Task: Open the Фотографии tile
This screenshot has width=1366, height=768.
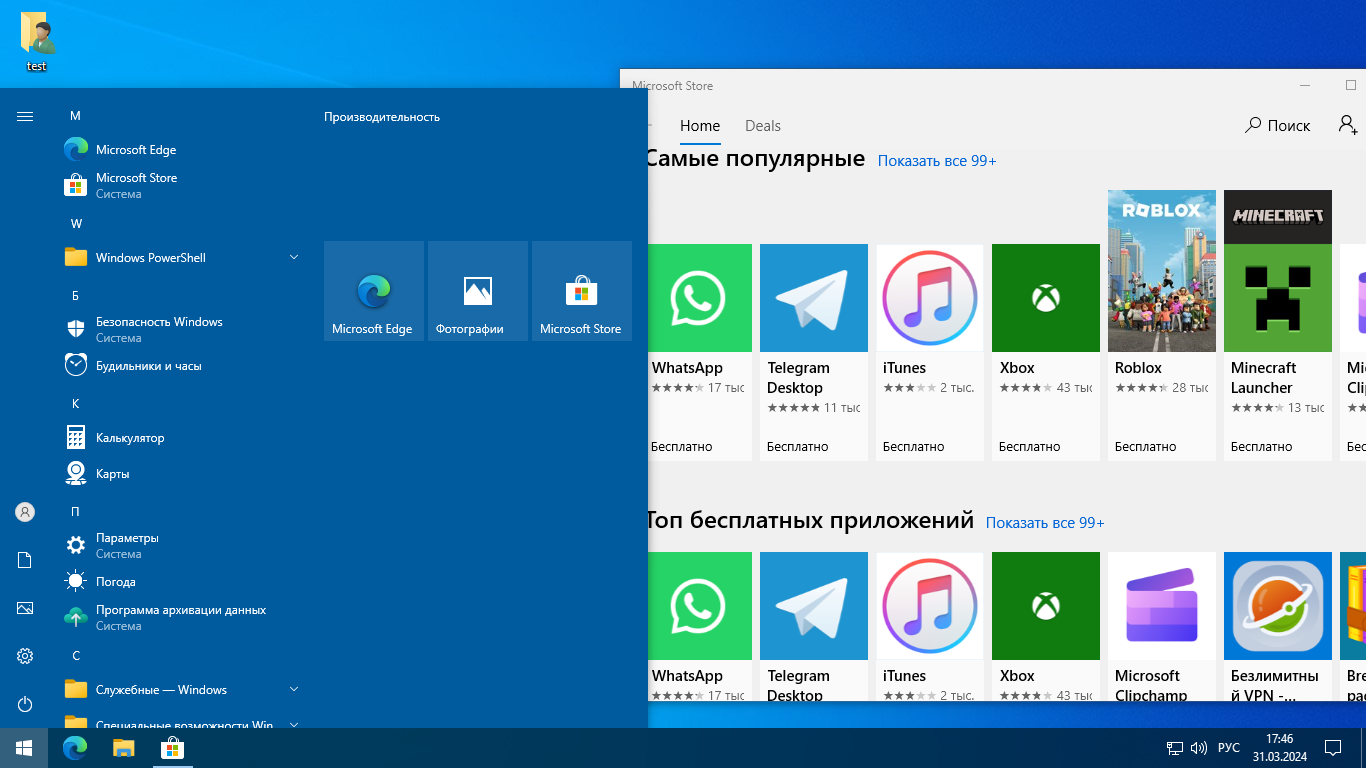Action: coord(477,291)
